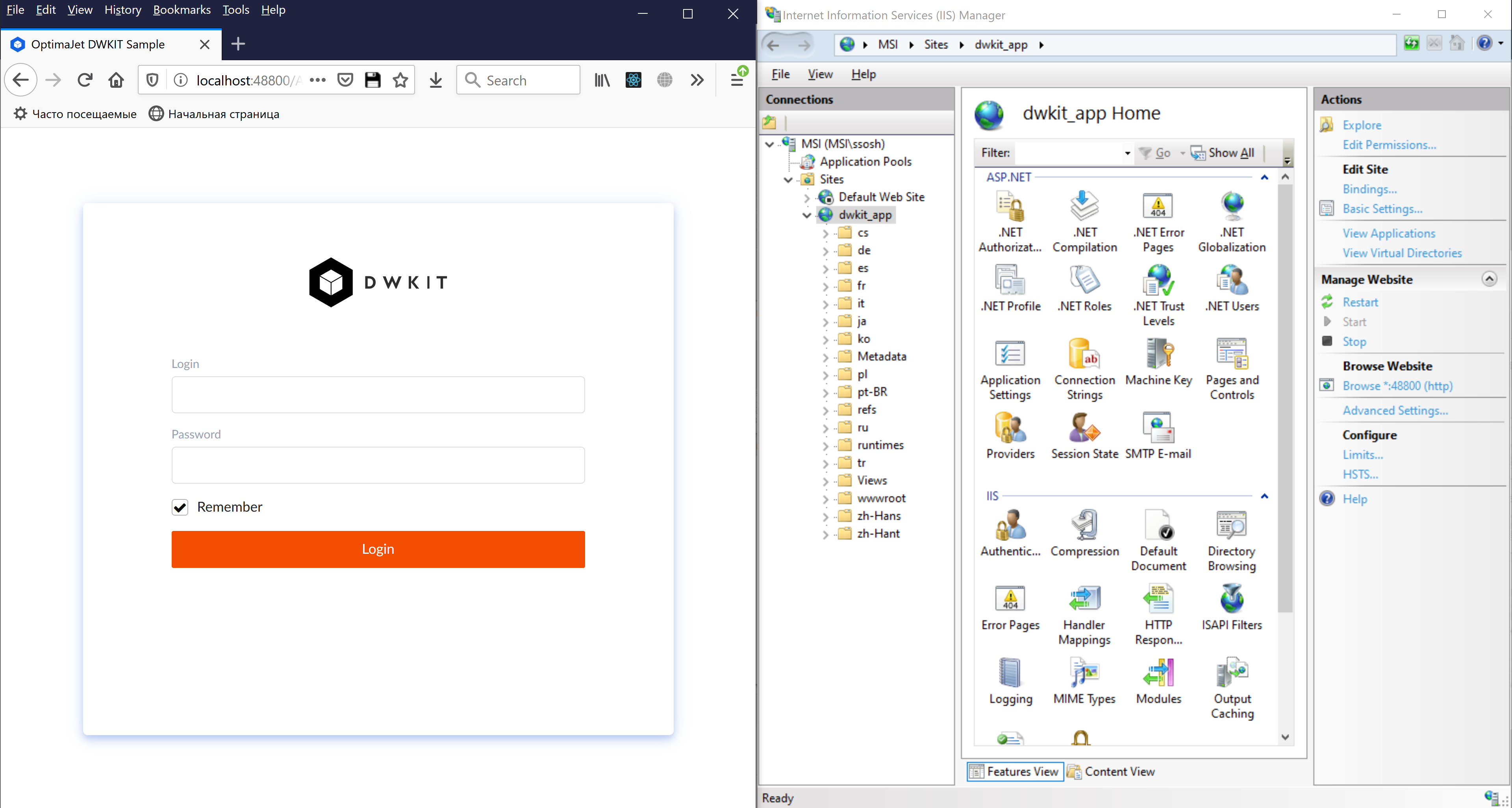Screen dimensions: 1512x808
Task: Open .NET Trust Levels feature
Action: pyautogui.click(x=1158, y=296)
